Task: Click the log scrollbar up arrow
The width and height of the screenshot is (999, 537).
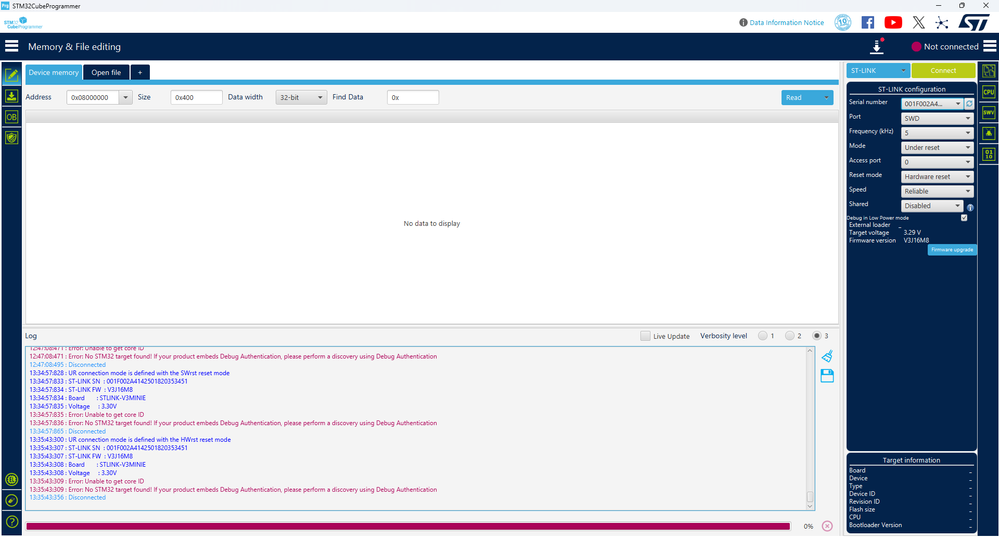Action: pos(810,351)
